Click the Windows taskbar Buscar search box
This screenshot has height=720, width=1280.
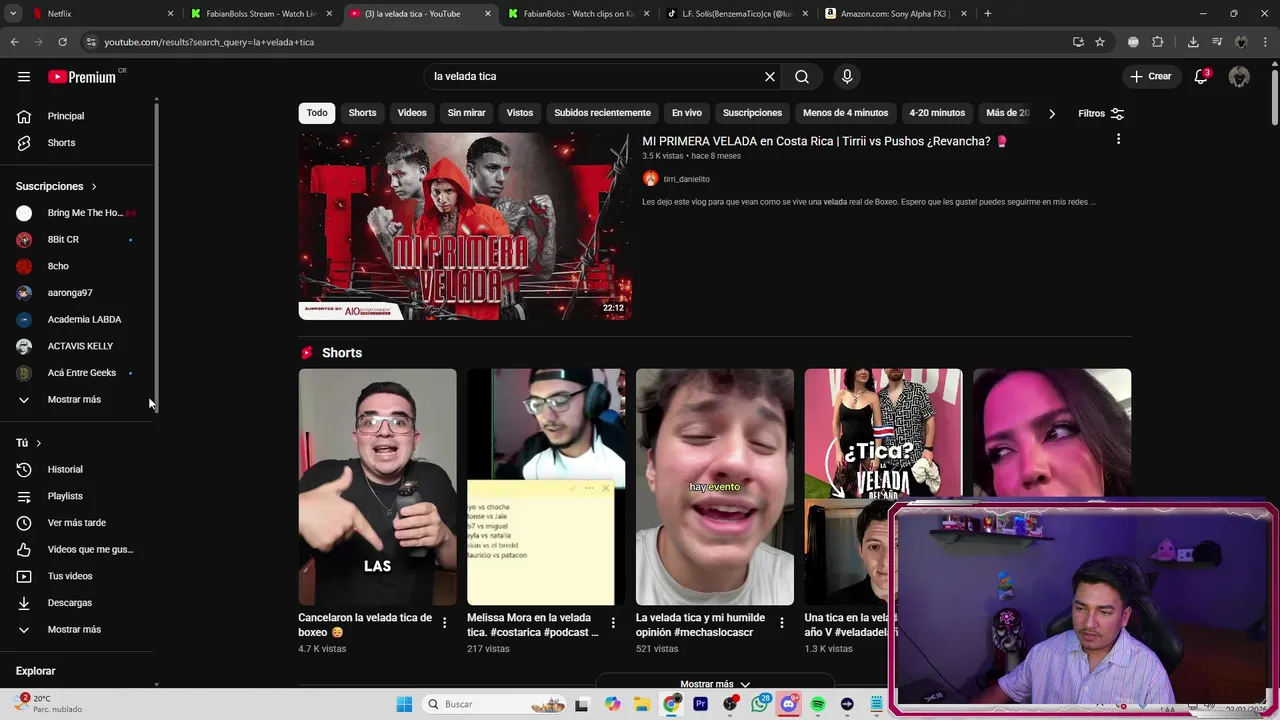coord(494,704)
